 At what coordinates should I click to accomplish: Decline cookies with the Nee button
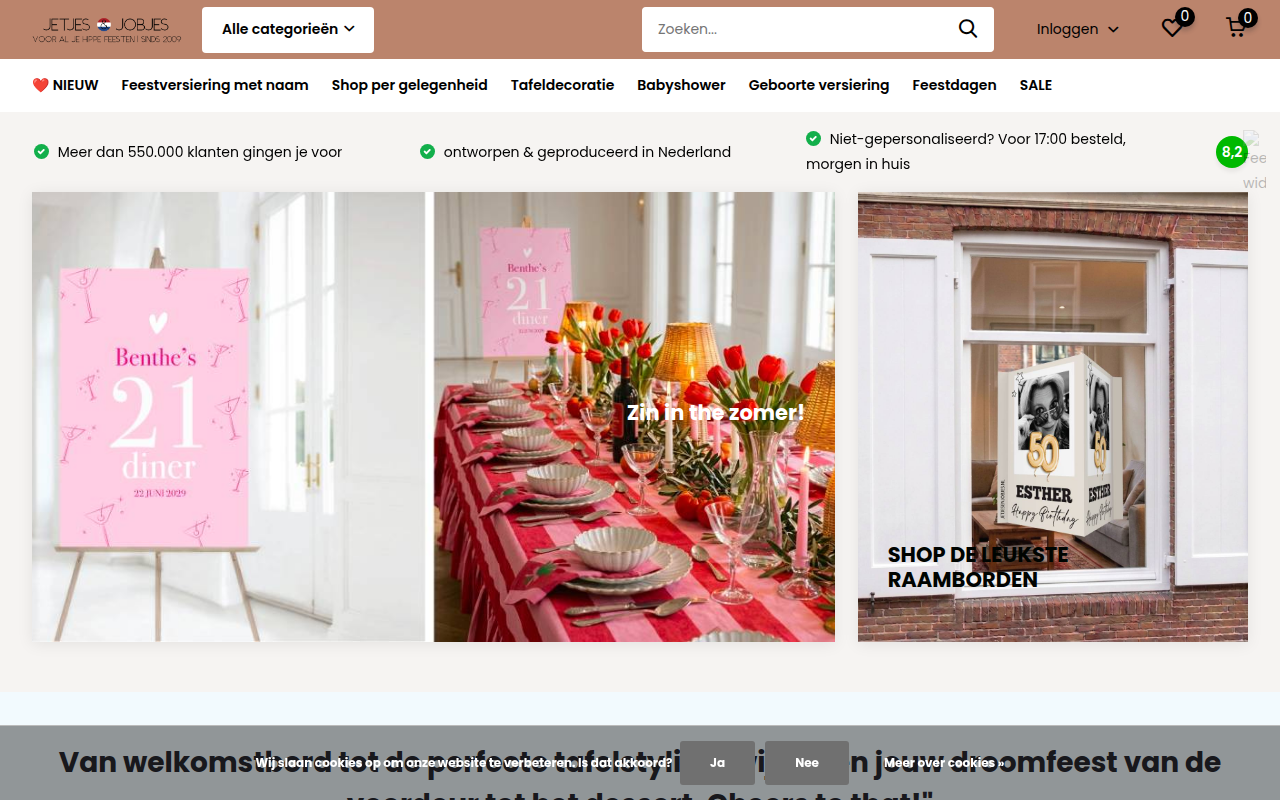[807, 763]
